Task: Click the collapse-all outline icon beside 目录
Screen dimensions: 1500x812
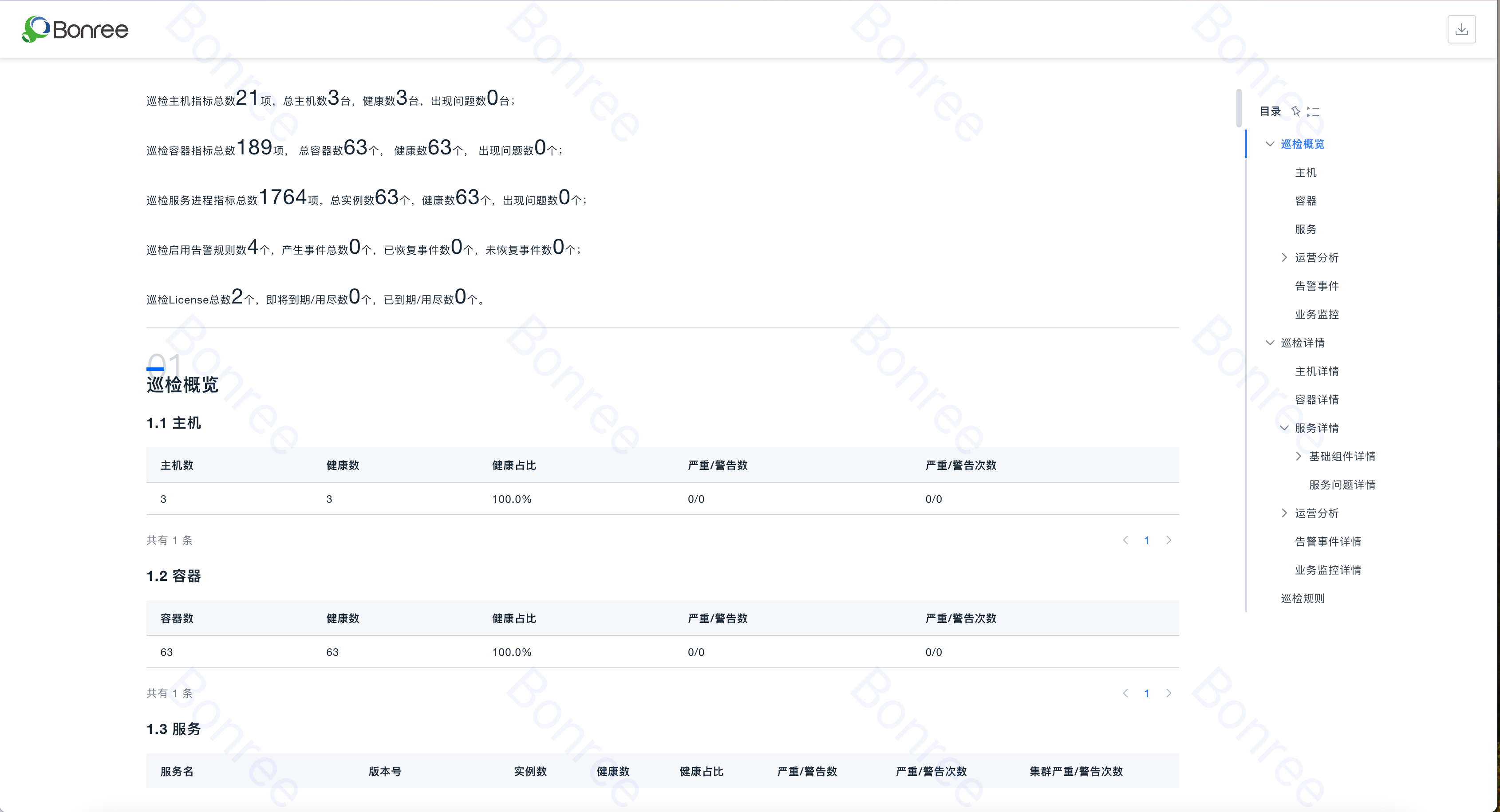Action: pyautogui.click(x=1313, y=111)
